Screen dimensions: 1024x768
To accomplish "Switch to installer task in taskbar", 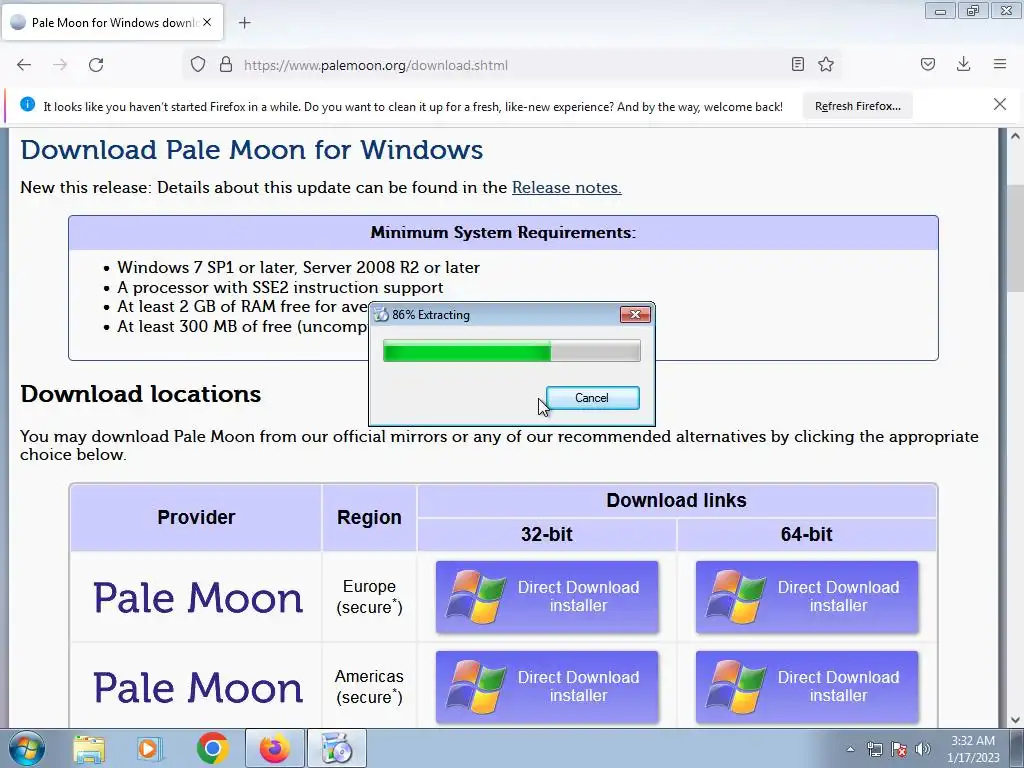I will point(337,748).
